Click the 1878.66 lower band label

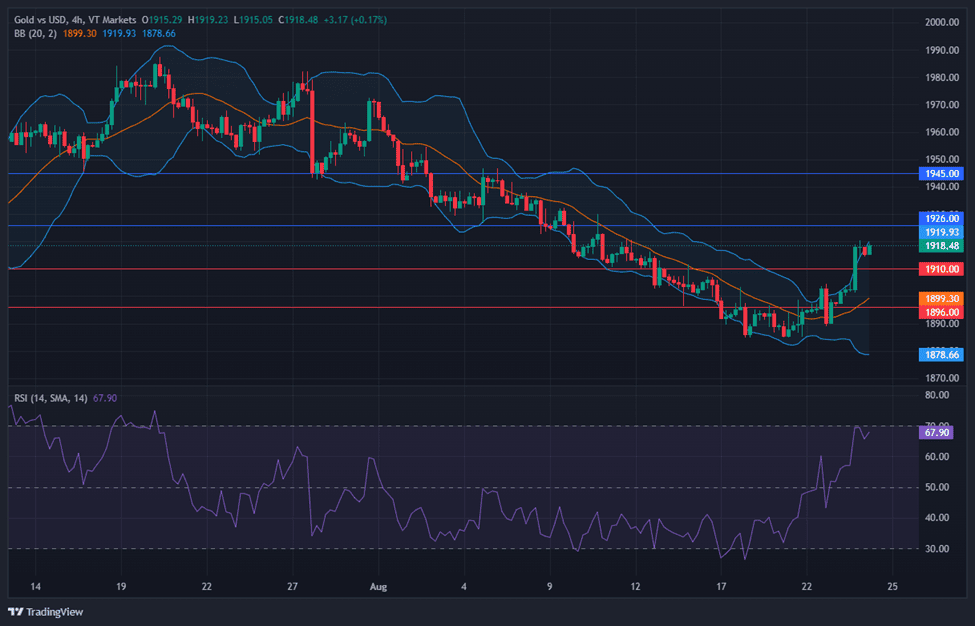[x=941, y=354]
